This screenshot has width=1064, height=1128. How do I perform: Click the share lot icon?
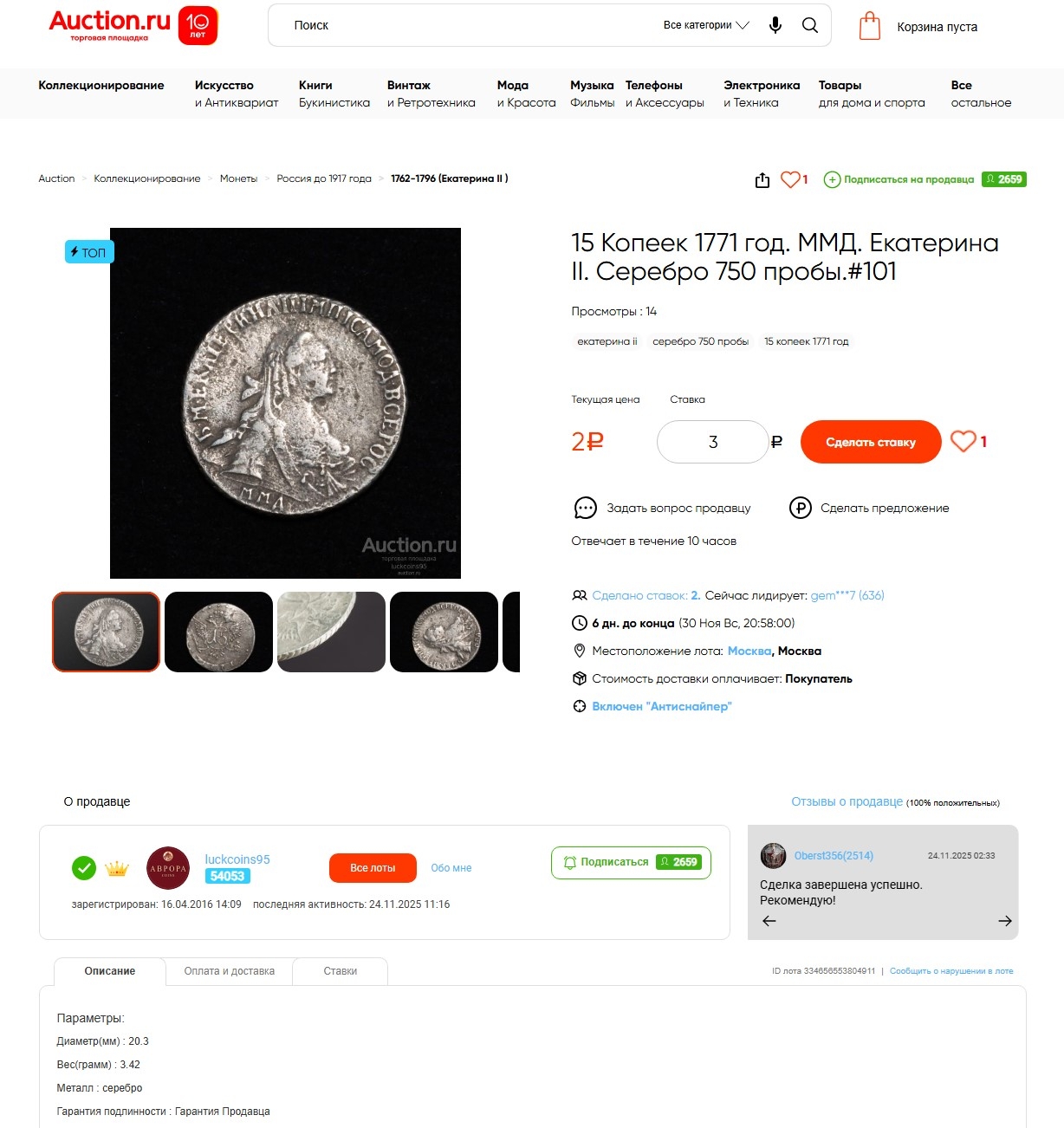point(762,180)
